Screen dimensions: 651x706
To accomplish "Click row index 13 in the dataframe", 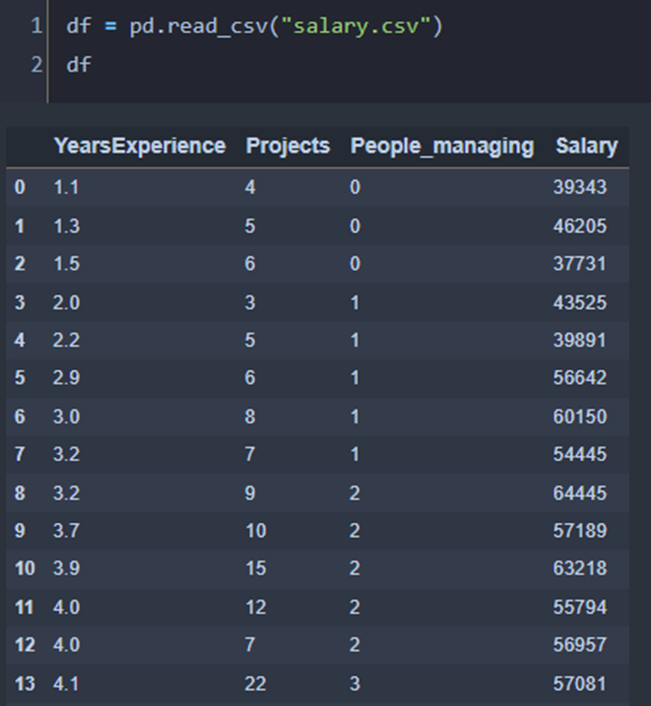I will pos(25,683).
